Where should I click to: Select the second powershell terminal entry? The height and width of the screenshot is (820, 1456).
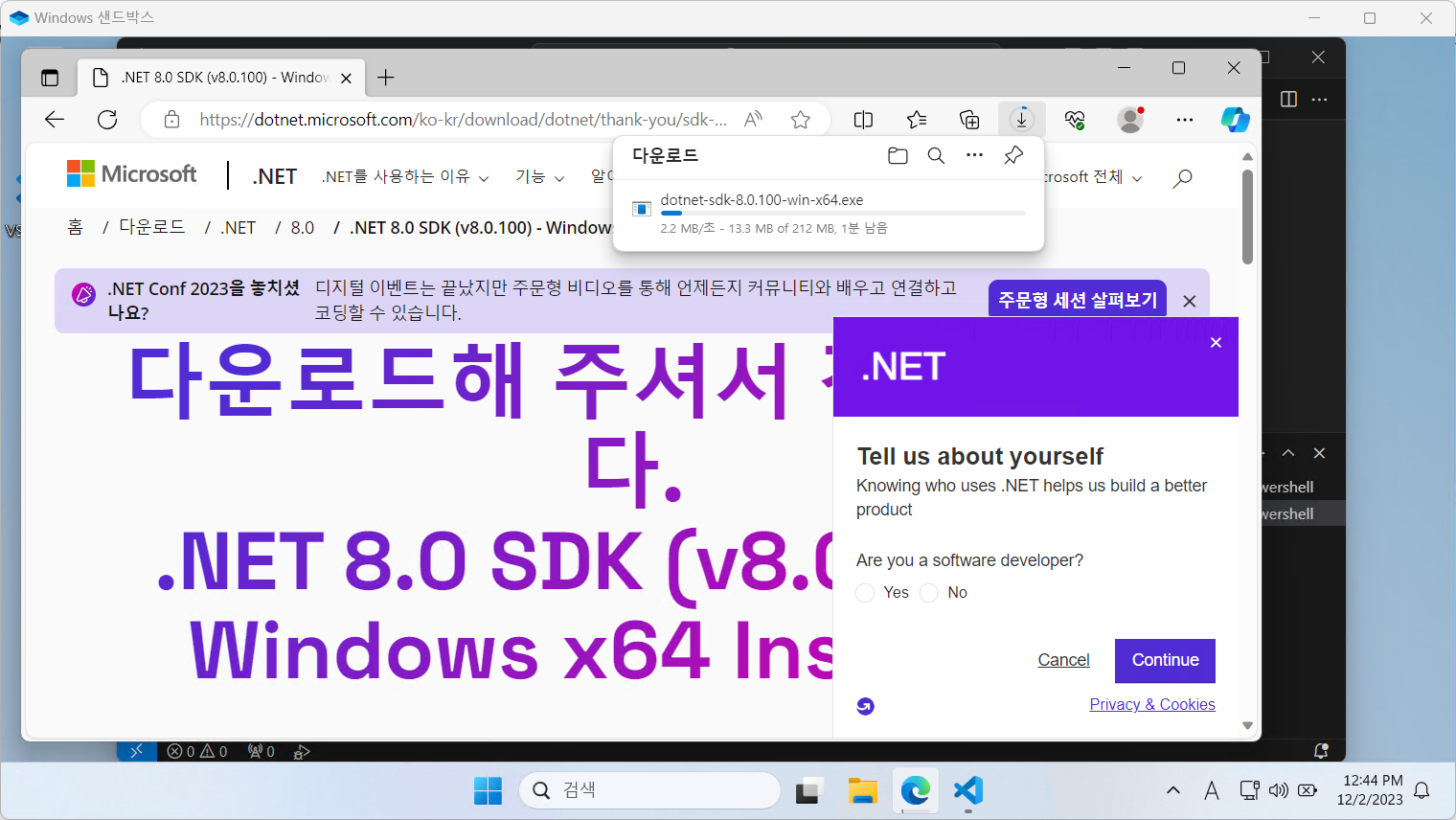[x=1303, y=513]
